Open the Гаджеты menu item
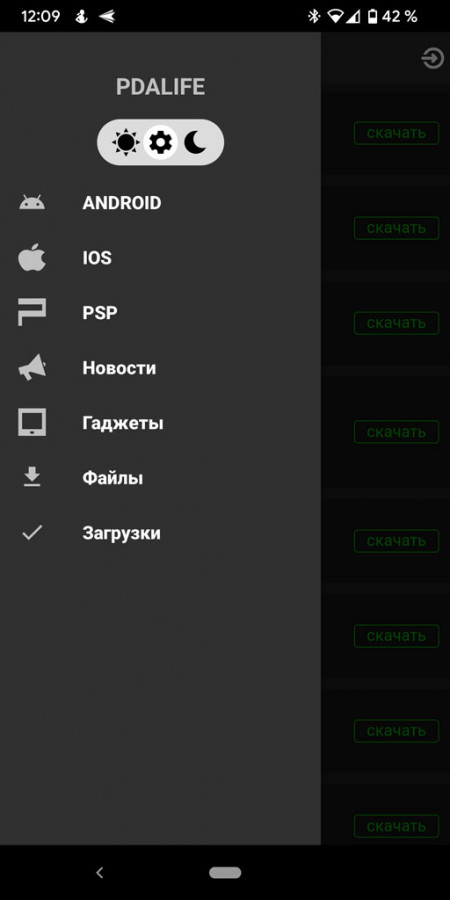Image resolution: width=450 pixels, height=900 pixels. tap(123, 424)
